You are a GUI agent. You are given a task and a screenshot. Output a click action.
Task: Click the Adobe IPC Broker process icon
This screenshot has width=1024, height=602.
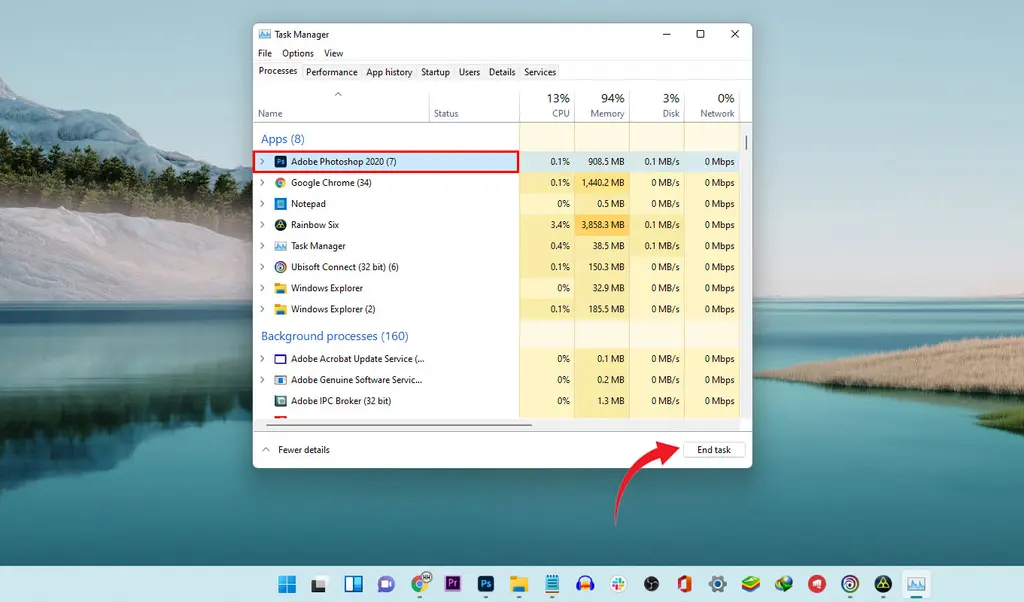pos(280,401)
